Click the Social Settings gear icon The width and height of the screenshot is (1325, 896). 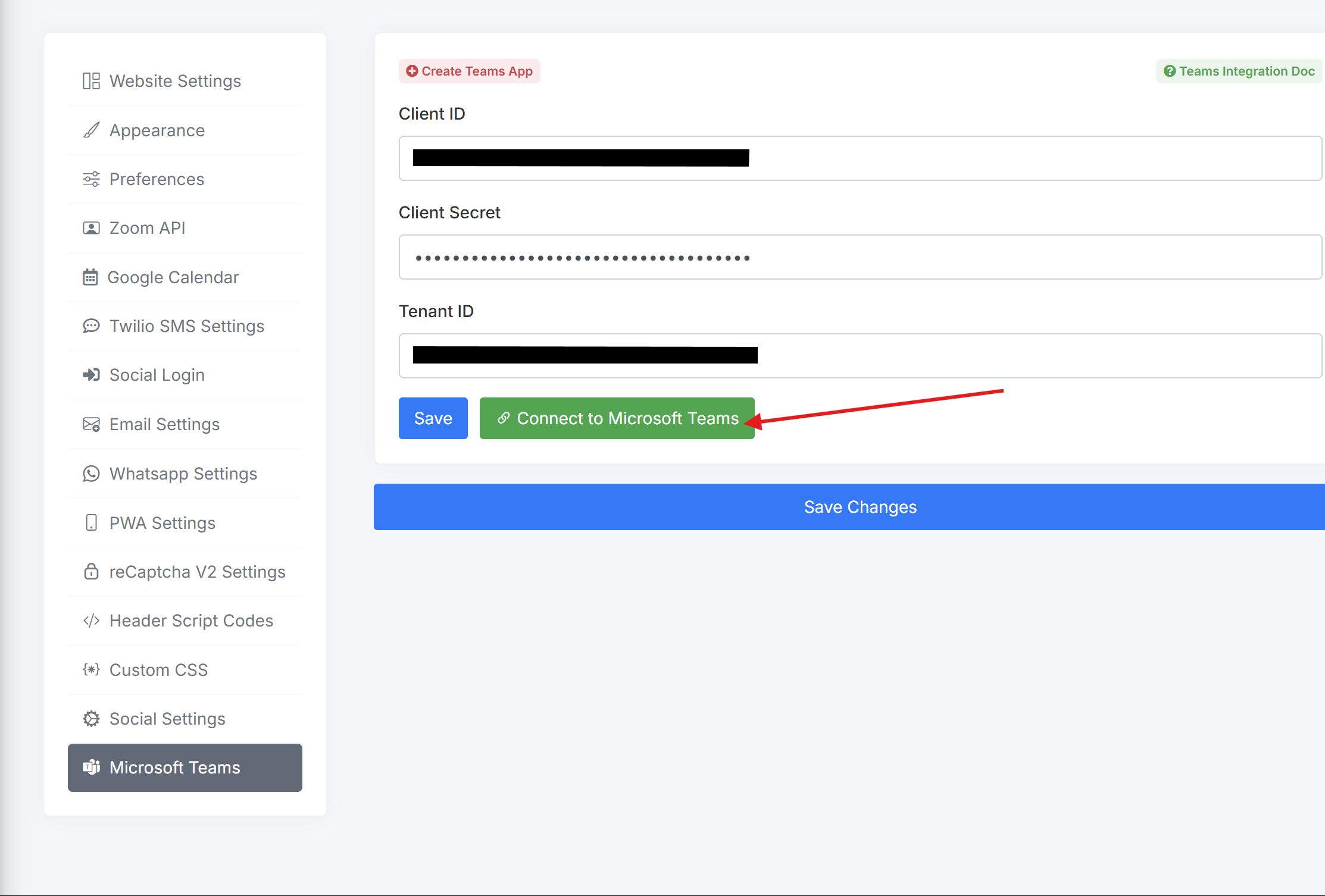point(91,719)
